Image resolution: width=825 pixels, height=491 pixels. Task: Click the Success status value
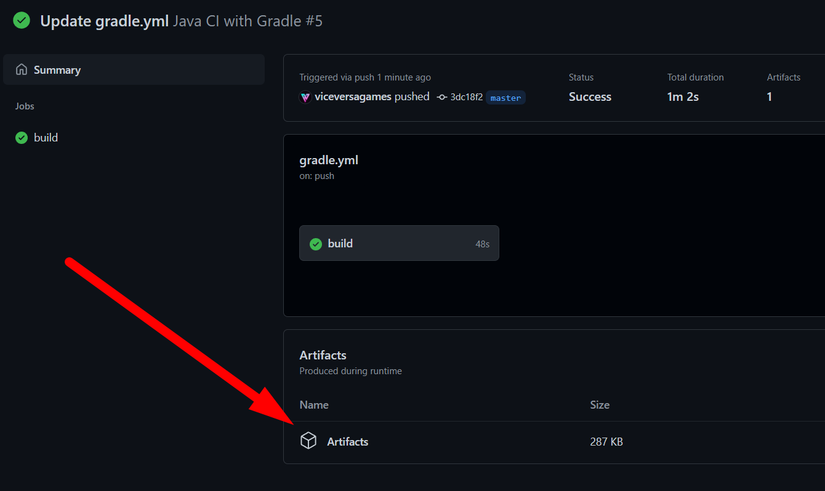[590, 97]
